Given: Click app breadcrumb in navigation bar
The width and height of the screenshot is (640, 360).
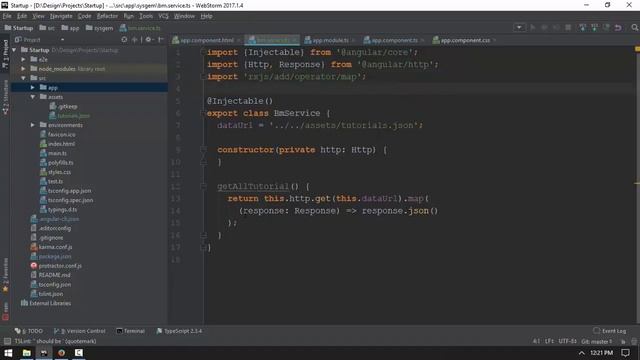Looking at the screenshot, I should [70, 28].
